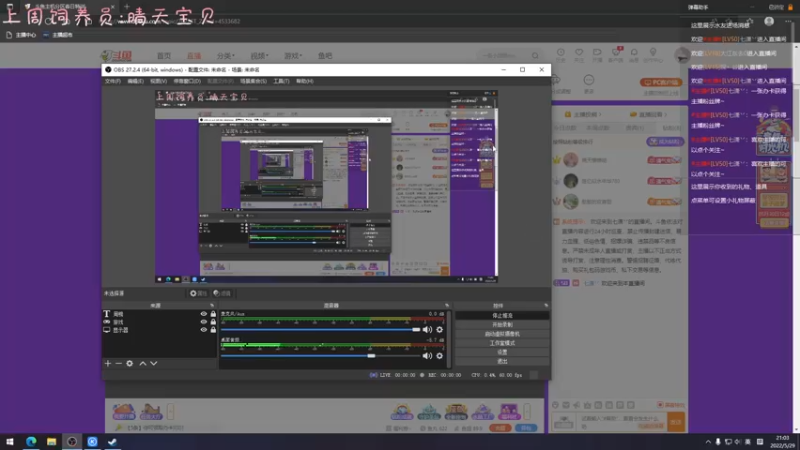The image size is (800, 450).
Task: Open the 停靠窗口(D) menu in OBS
Action: coord(187,81)
